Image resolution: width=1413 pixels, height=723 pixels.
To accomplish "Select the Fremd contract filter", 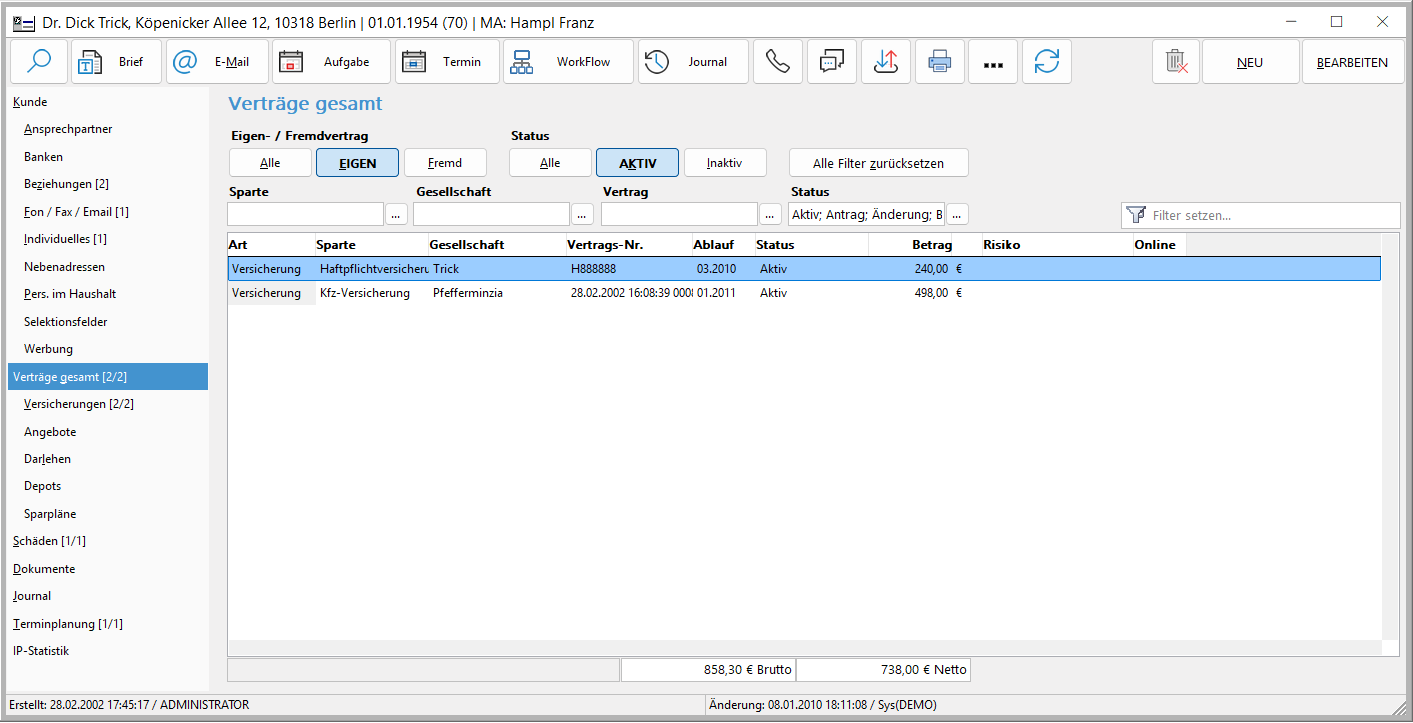I will pyautogui.click(x=445, y=163).
